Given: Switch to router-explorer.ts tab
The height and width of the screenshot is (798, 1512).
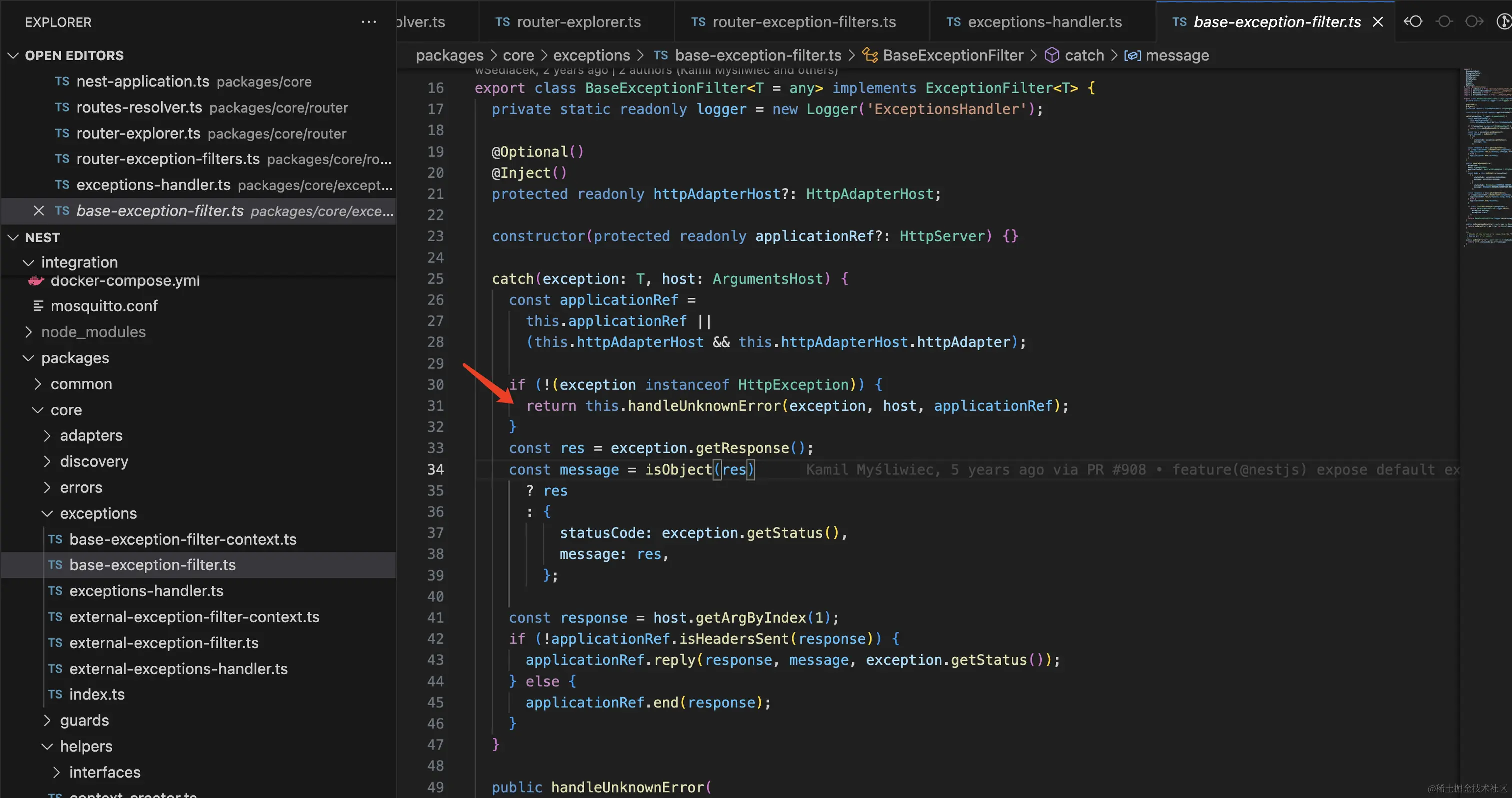Looking at the screenshot, I should point(577,22).
